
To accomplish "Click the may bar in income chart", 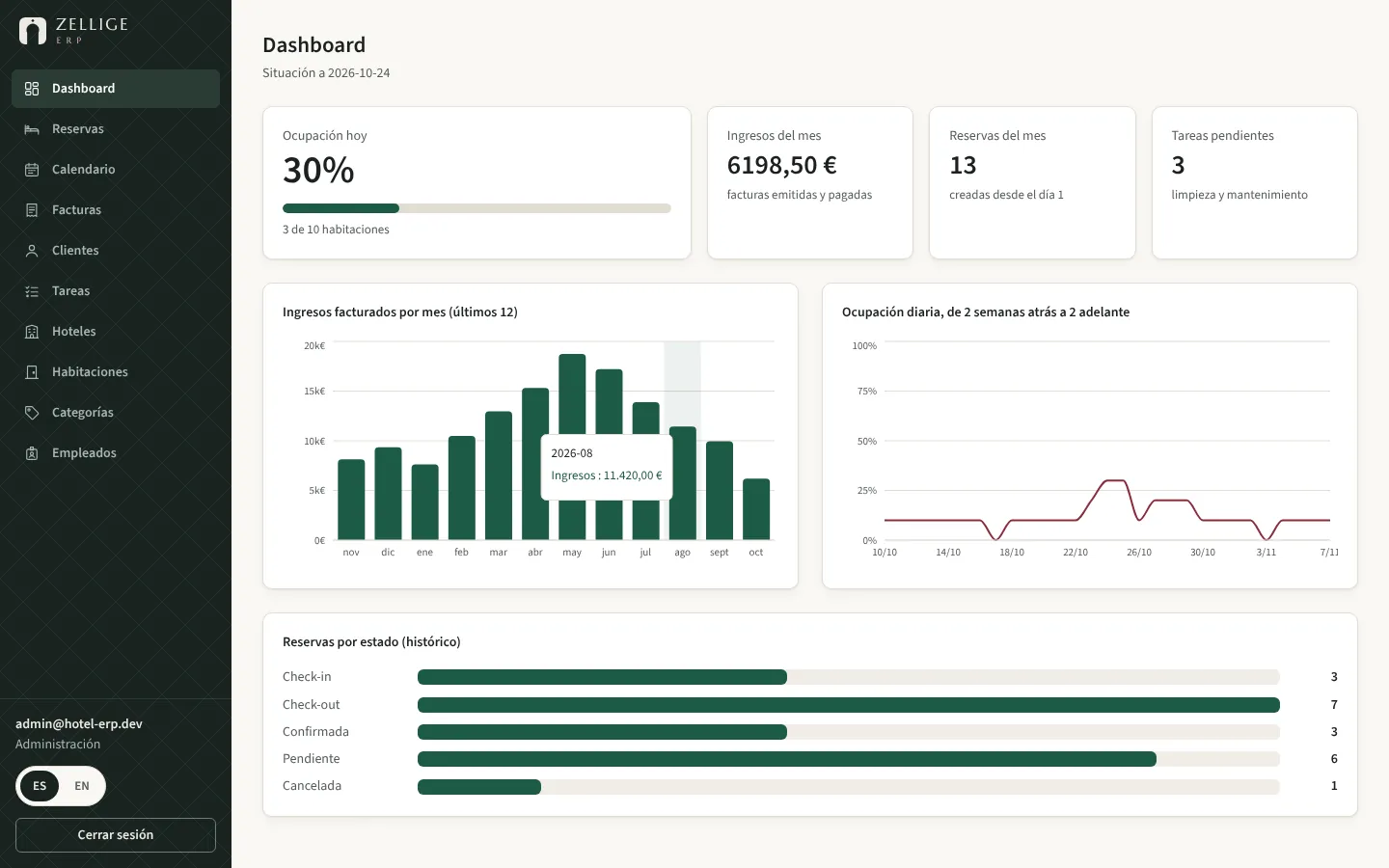I will [x=572, y=395].
